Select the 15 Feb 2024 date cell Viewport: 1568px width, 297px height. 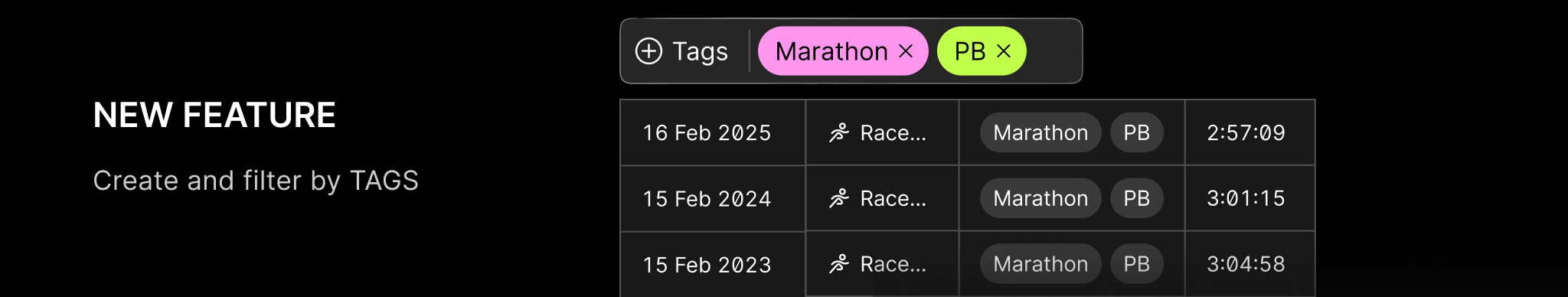pyautogui.click(x=713, y=199)
